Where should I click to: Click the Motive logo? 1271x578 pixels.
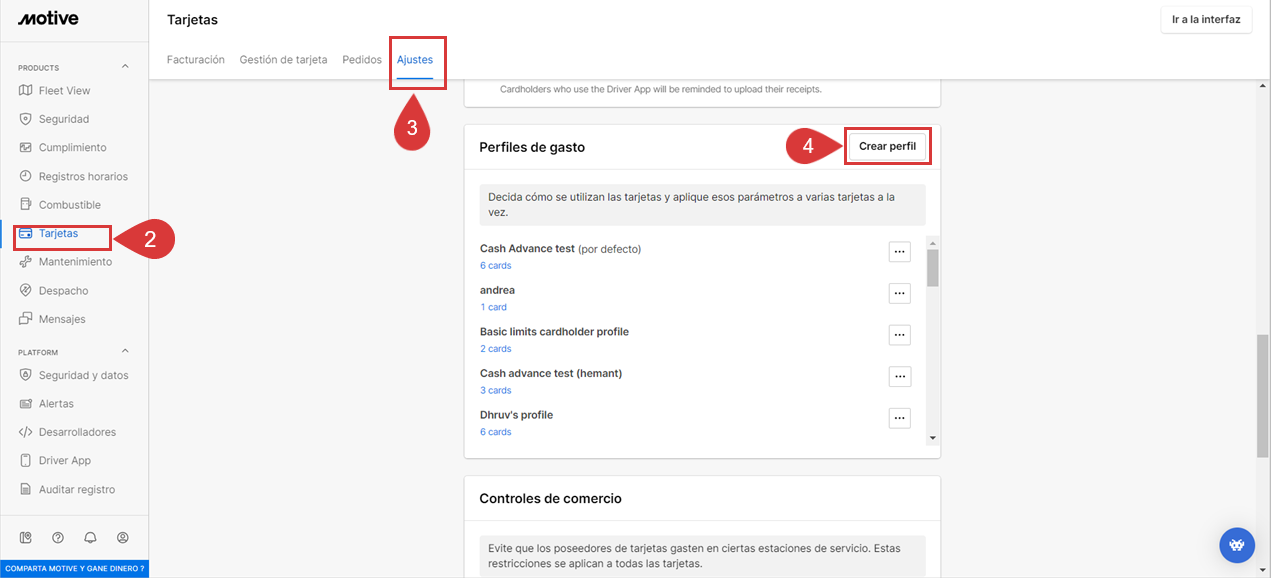click(x=48, y=18)
